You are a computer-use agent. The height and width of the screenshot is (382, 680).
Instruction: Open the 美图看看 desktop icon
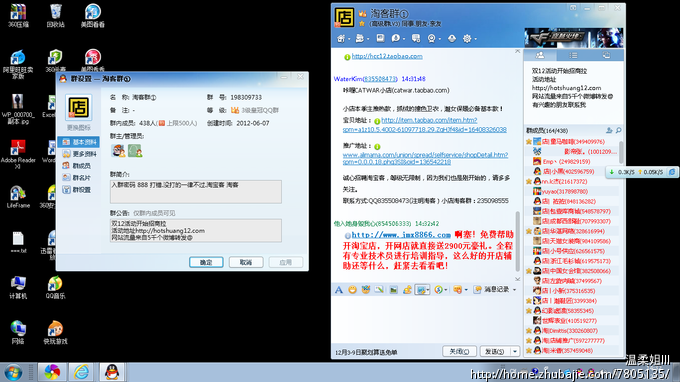click(92, 15)
